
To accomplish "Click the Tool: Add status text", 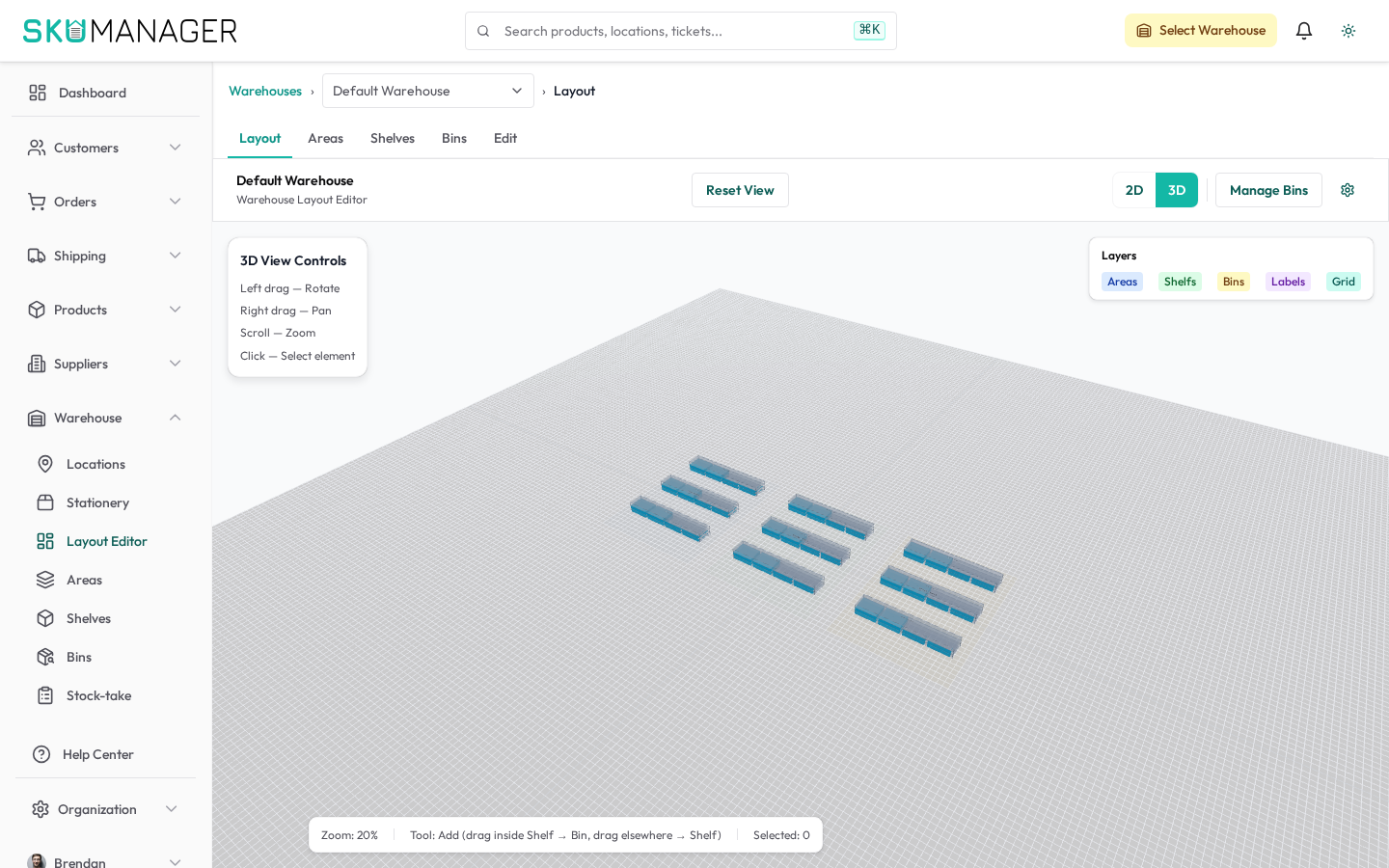I will point(565,835).
